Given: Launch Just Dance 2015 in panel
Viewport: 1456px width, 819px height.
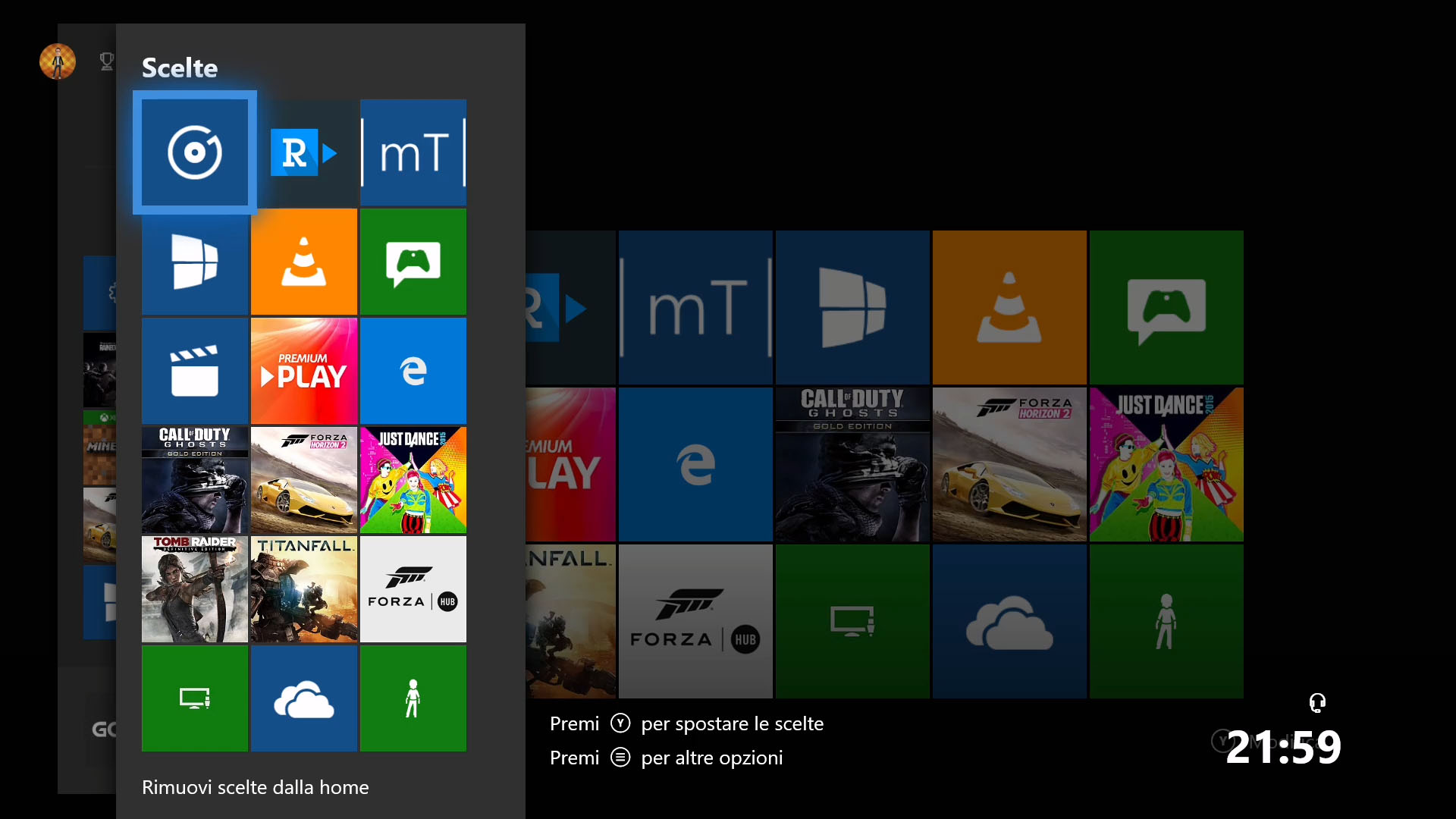Looking at the screenshot, I should (x=413, y=480).
